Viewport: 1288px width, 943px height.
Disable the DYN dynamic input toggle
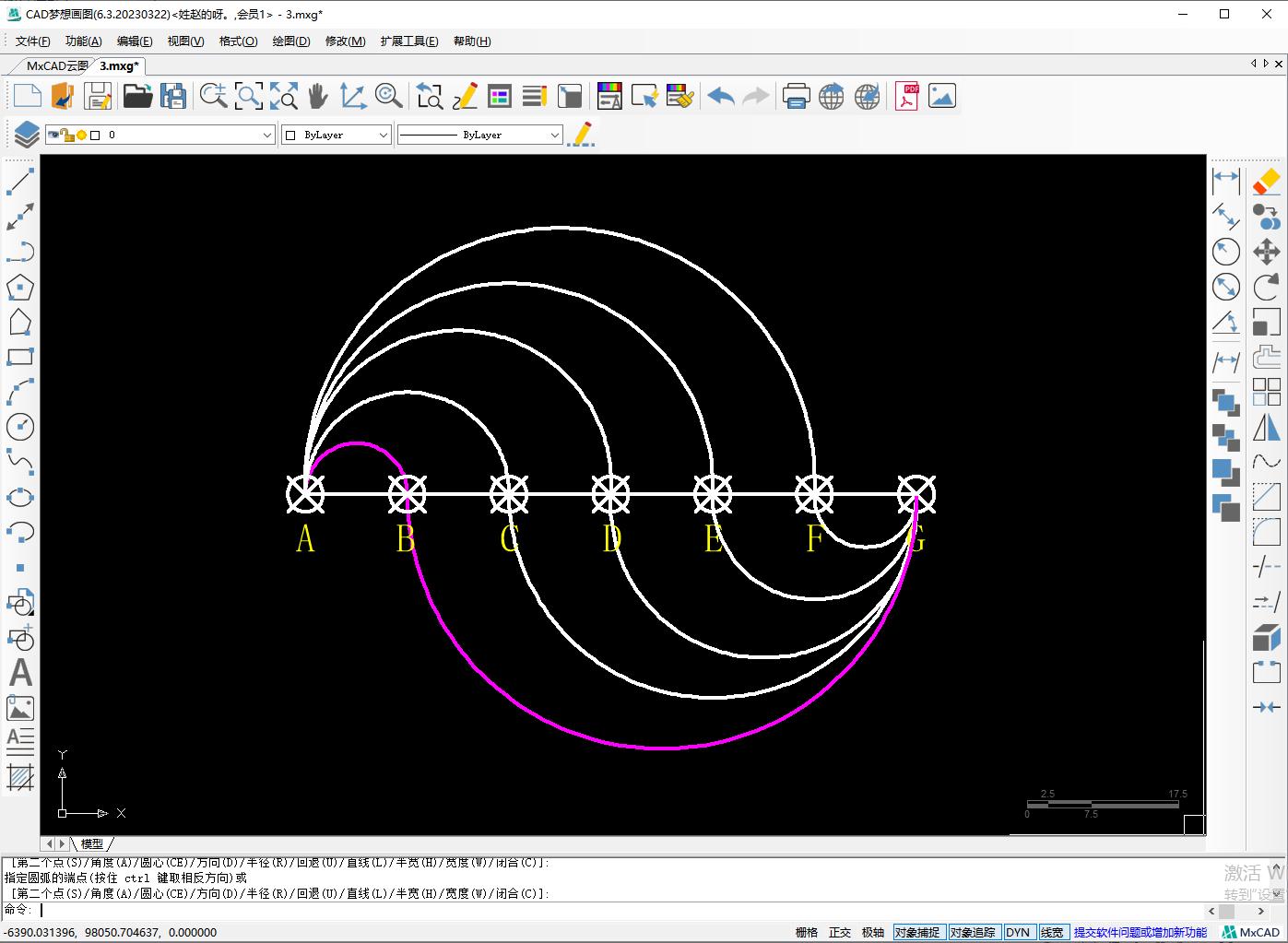pos(1018,932)
